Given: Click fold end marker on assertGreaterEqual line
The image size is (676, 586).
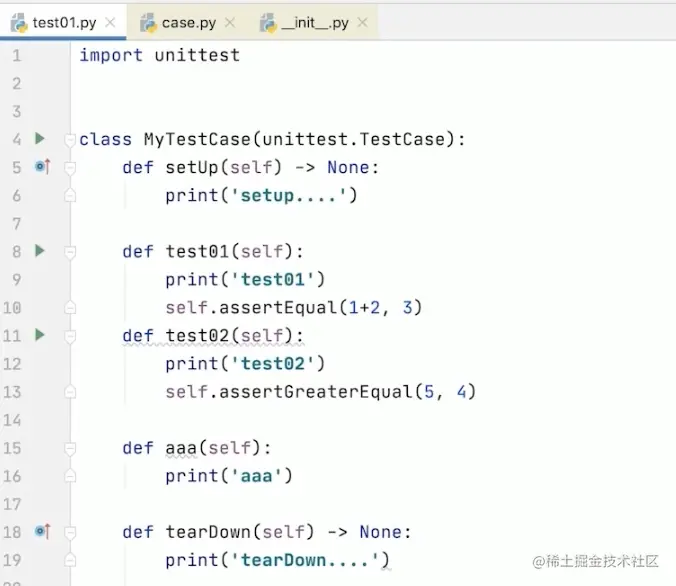Looking at the screenshot, I should click(70, 392).
